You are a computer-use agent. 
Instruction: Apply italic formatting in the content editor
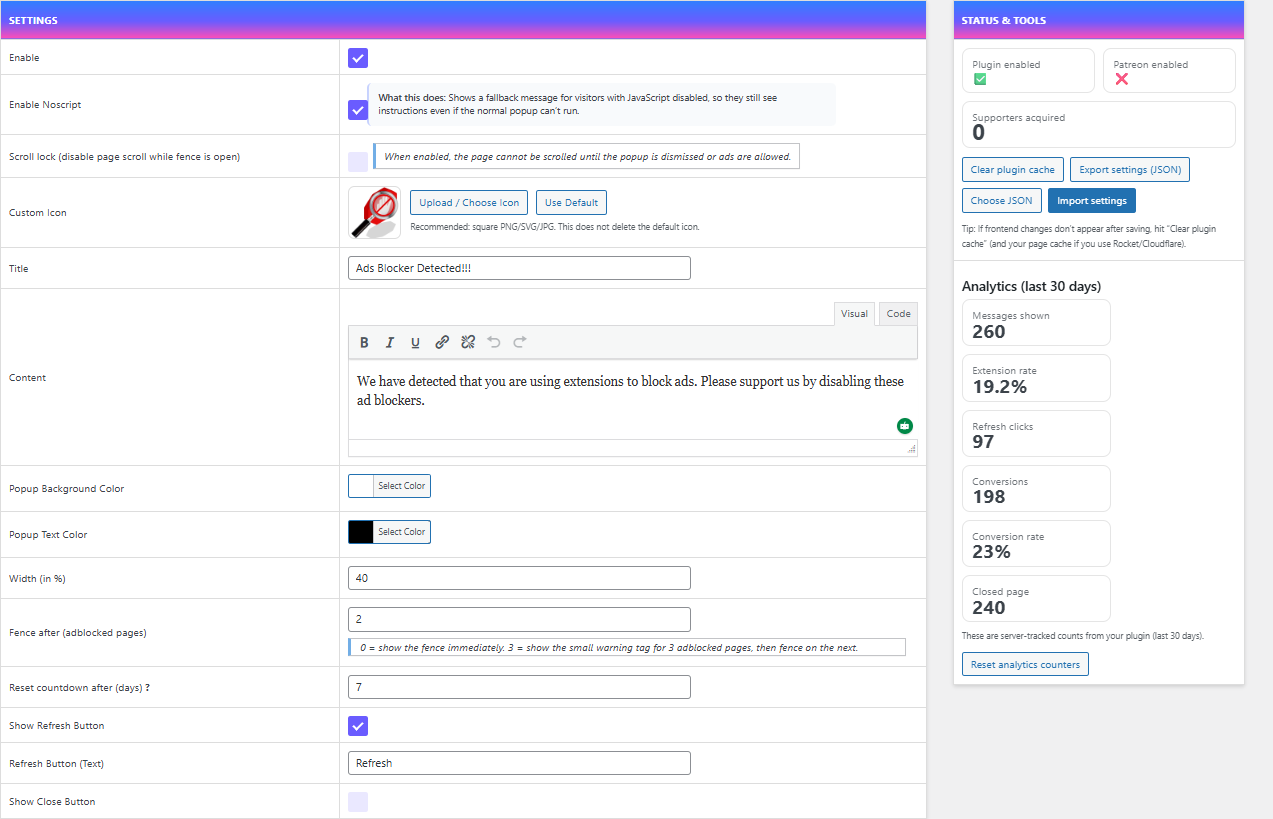pyautogui.click(x=390, y=342)
